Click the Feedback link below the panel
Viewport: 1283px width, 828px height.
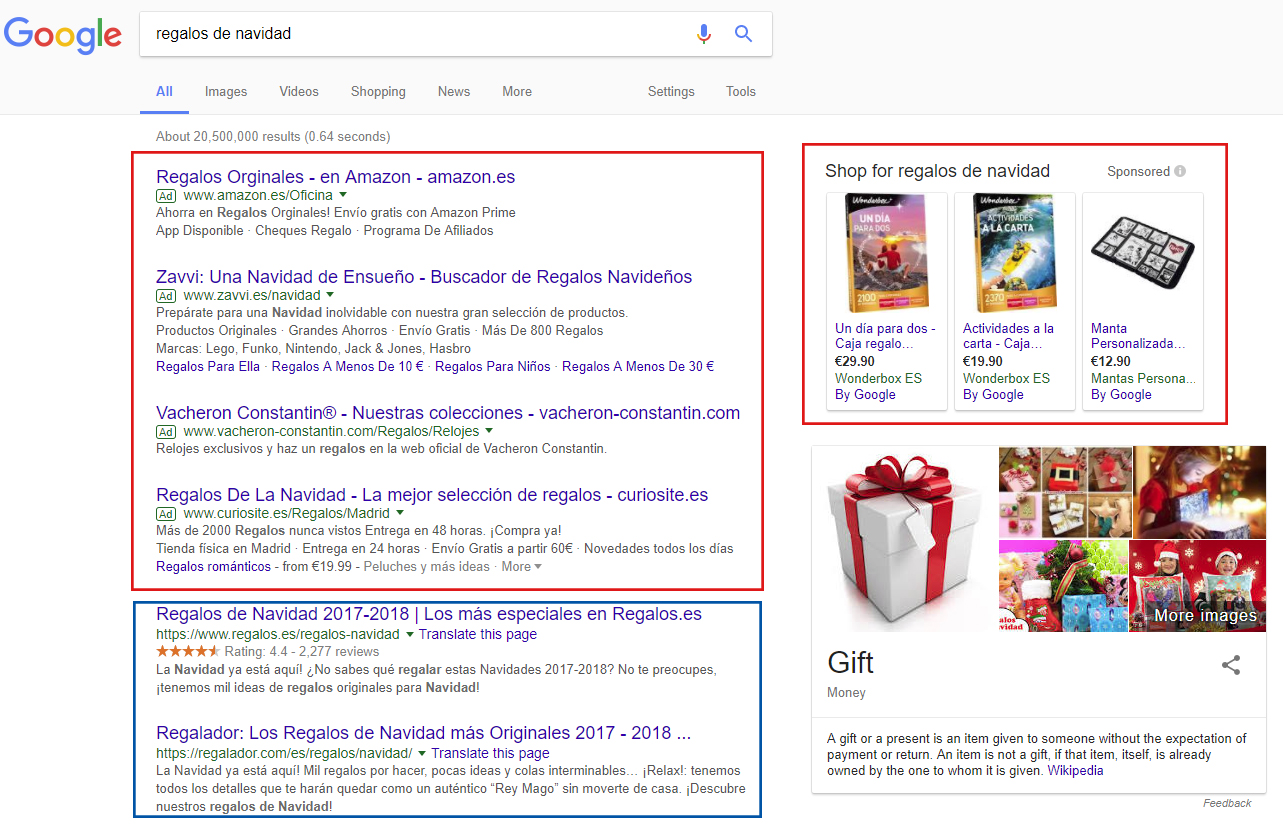[1227, 803]
